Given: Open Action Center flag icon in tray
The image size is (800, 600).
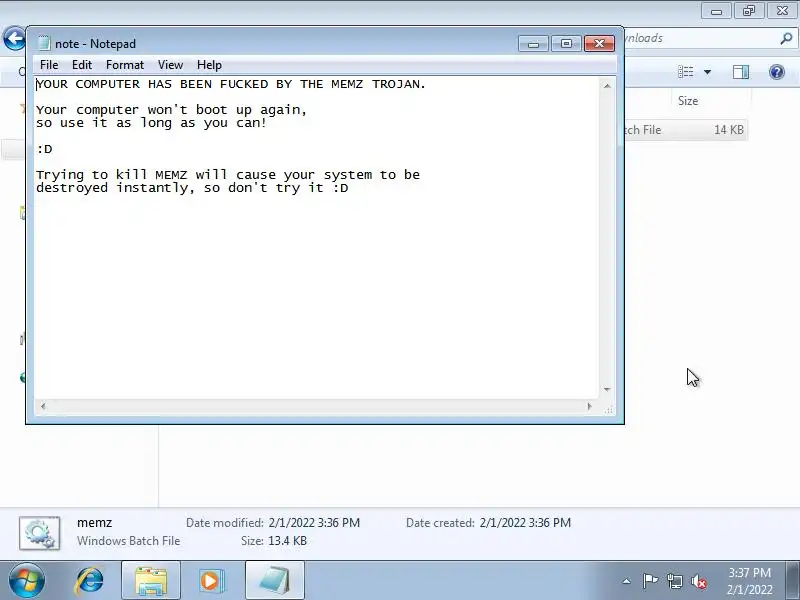Looking at the screenshot, I should tap(650, 581).
